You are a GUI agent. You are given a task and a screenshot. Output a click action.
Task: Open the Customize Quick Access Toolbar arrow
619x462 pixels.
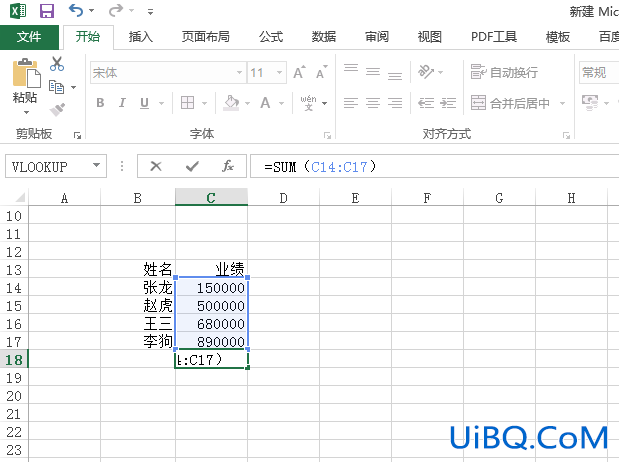pos(150,12)
